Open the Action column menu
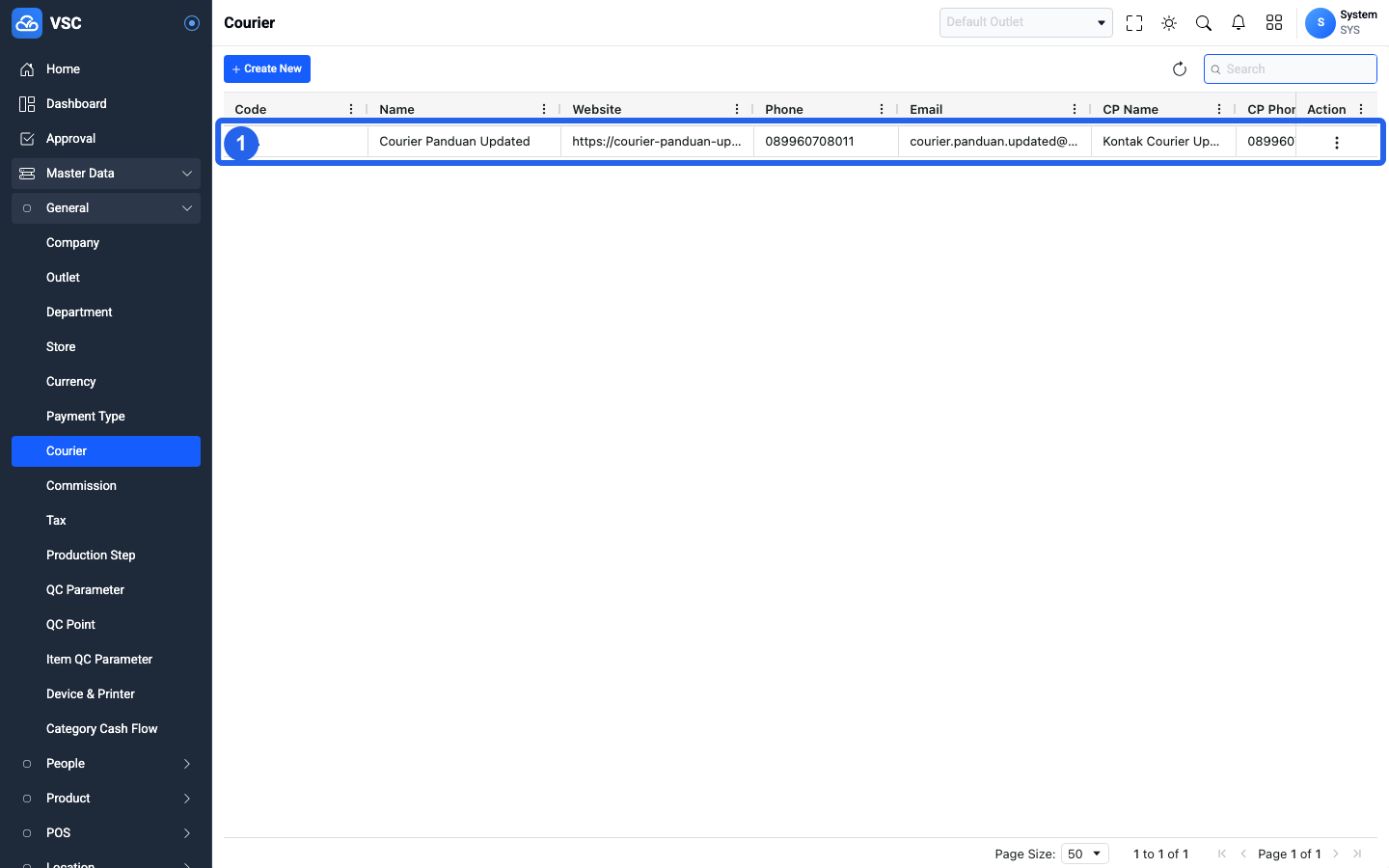Viewport: 1389px width, 868px height. click(x=1361, y=110)
